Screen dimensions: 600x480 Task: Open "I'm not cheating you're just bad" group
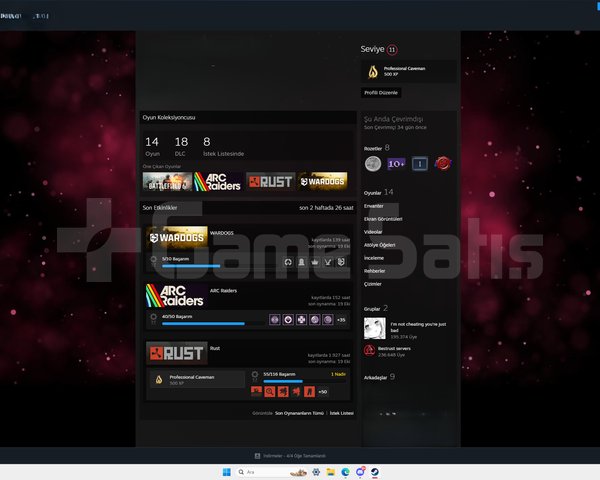pyautogui.click(x=418, y=327)
